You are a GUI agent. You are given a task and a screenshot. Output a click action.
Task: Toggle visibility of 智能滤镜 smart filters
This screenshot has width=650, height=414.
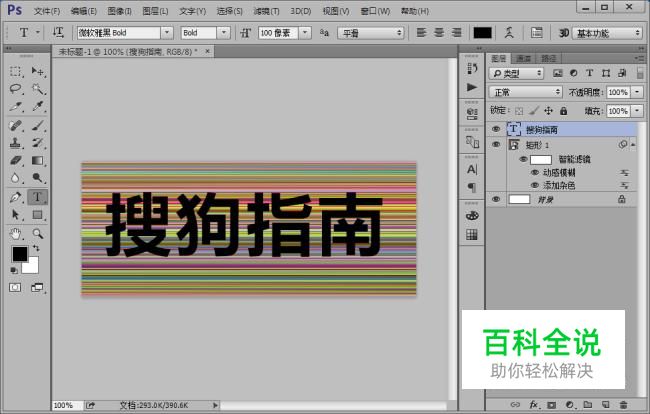point(523,159)
